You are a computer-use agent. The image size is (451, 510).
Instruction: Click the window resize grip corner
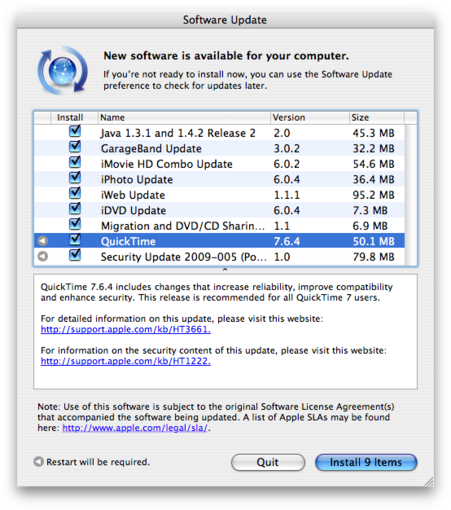tap(429, 481)
